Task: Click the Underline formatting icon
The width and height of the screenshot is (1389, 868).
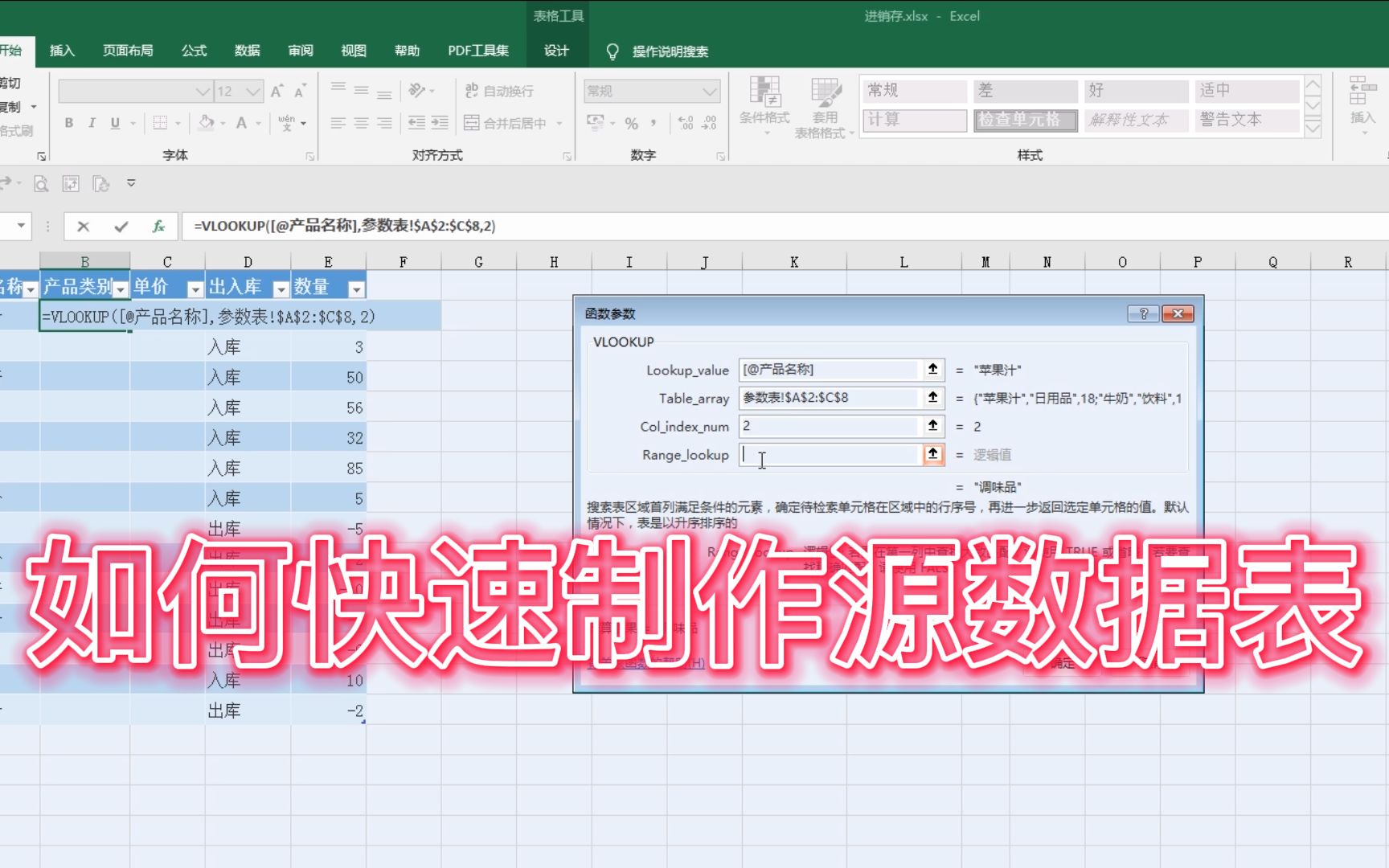Action: click(115, 123)
